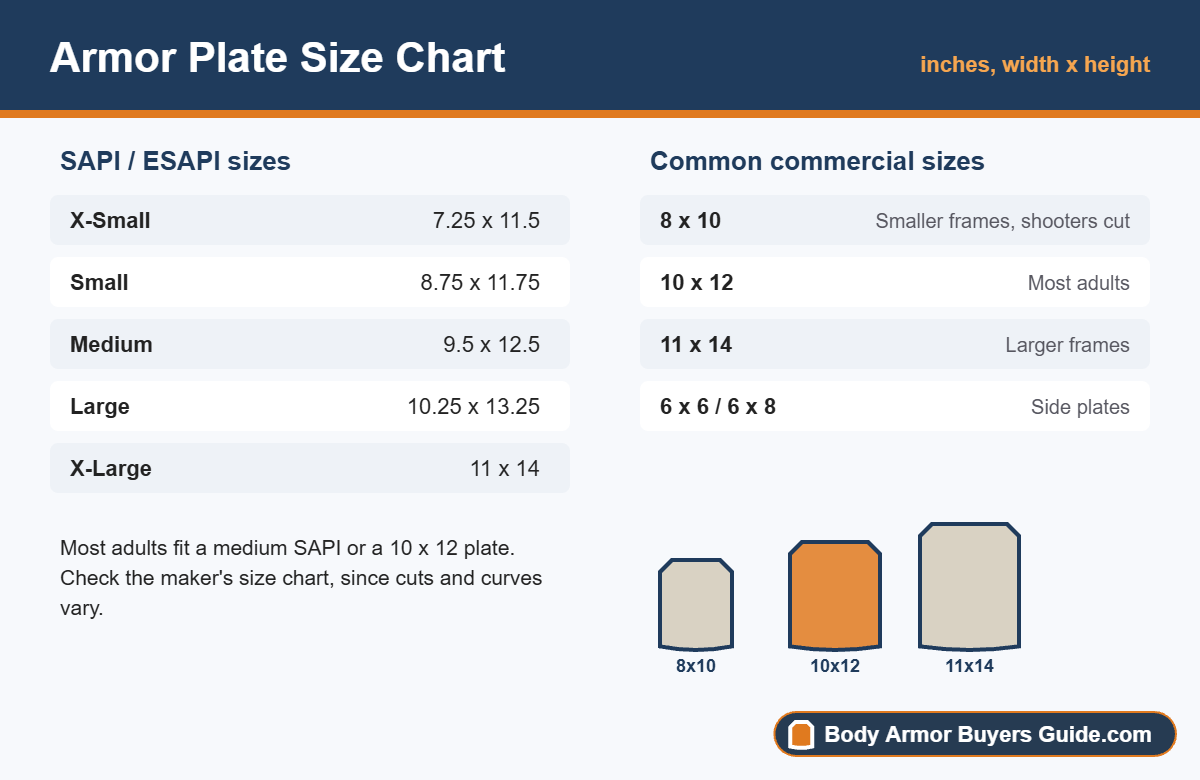Click the SAPI / ESAPI sizes heading
1200x780 pixels.
pos(175,161)
